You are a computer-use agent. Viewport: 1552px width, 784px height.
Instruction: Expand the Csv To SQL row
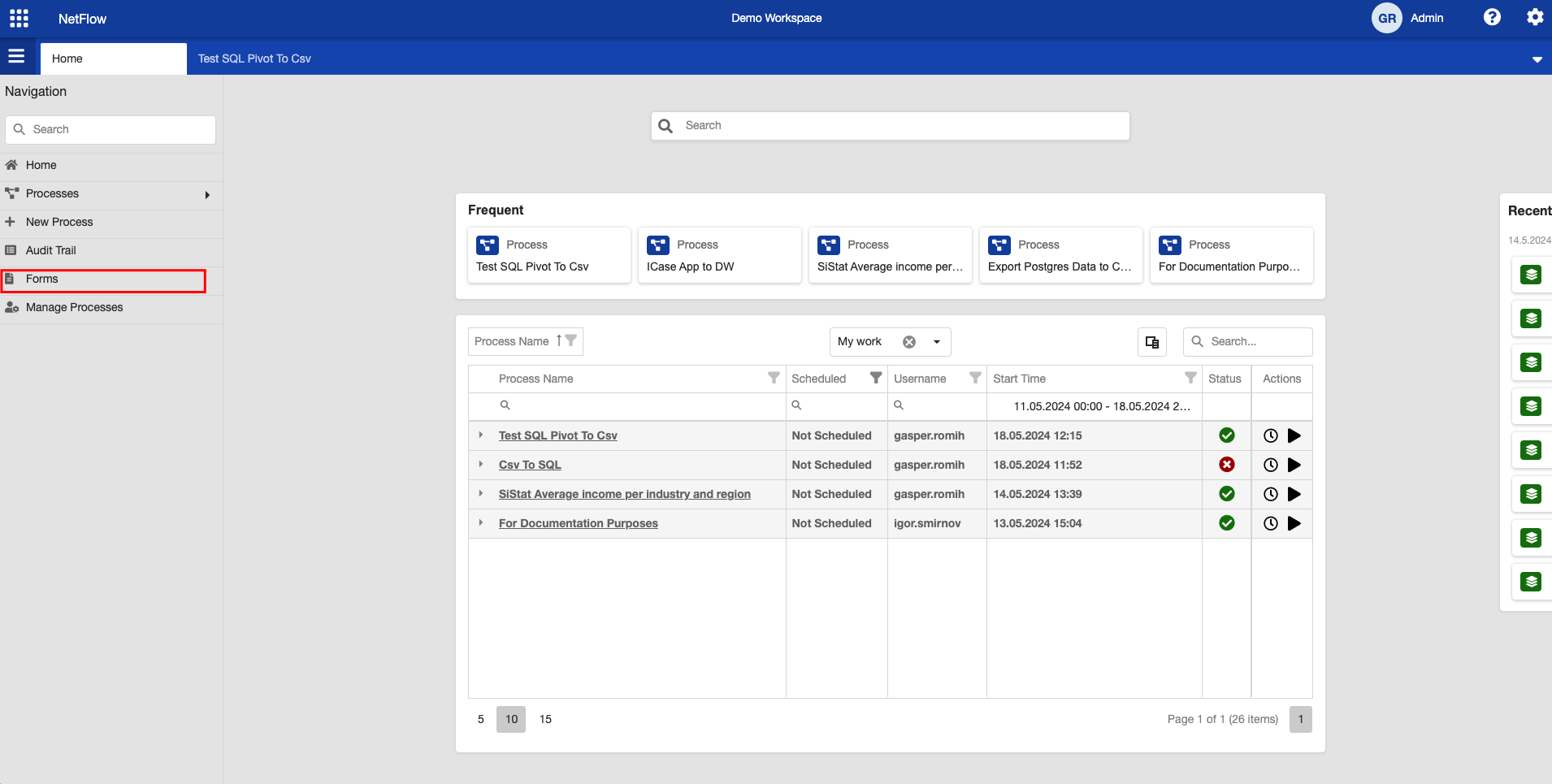(481, 465)
